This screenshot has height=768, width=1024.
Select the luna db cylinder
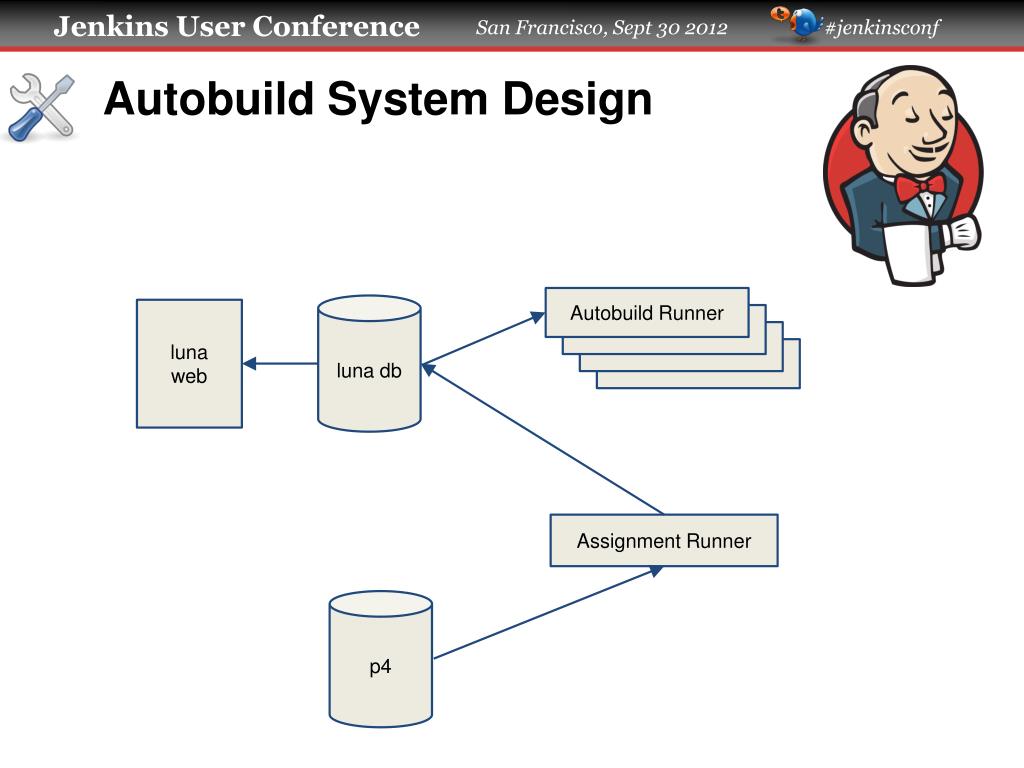(x=369, y=363)
